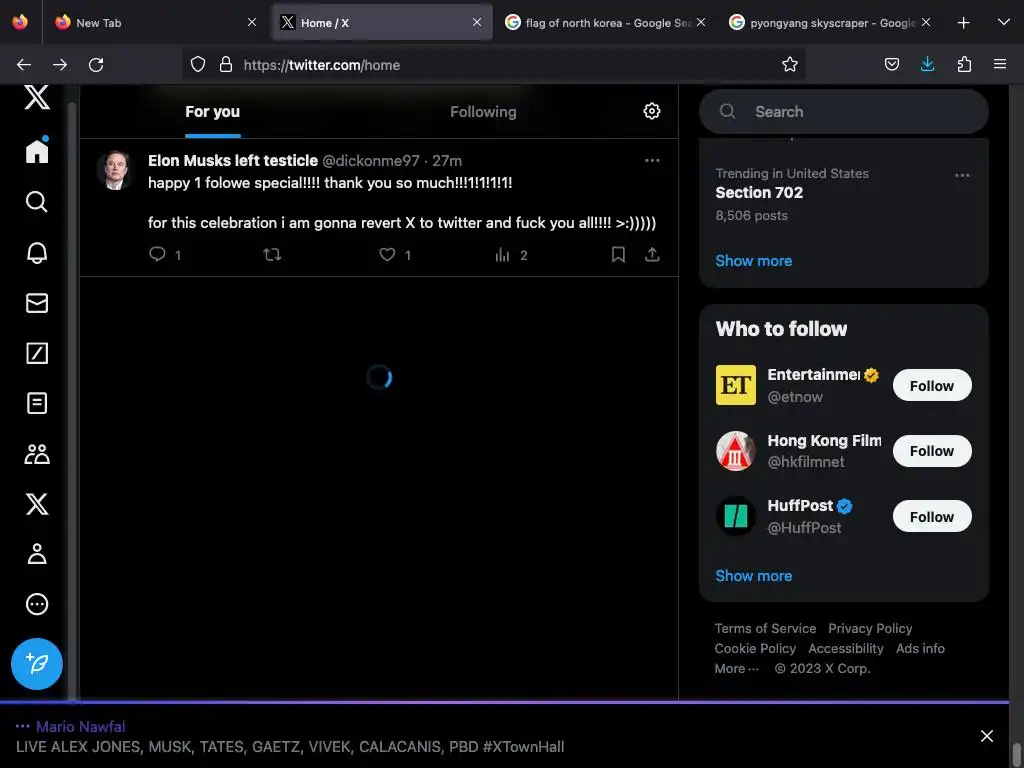This screenshot has width=1024, height=768.
Task: Like the Elon Musks post
Action: click(387, 254)
